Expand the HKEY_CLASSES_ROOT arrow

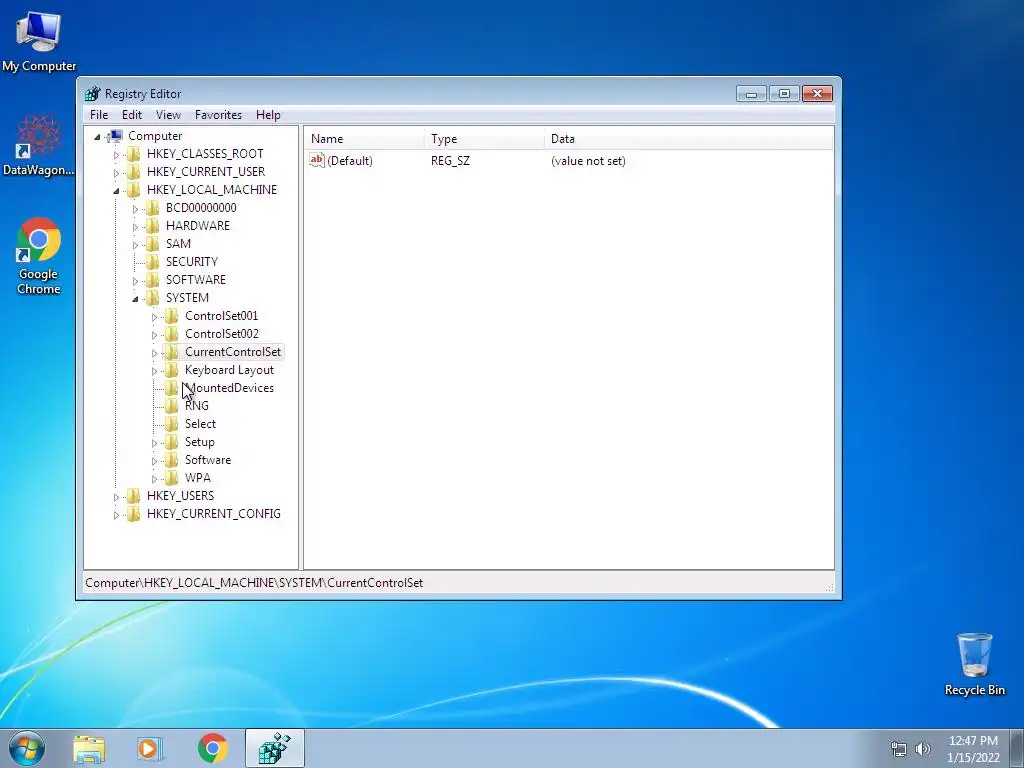click(116, 155)
